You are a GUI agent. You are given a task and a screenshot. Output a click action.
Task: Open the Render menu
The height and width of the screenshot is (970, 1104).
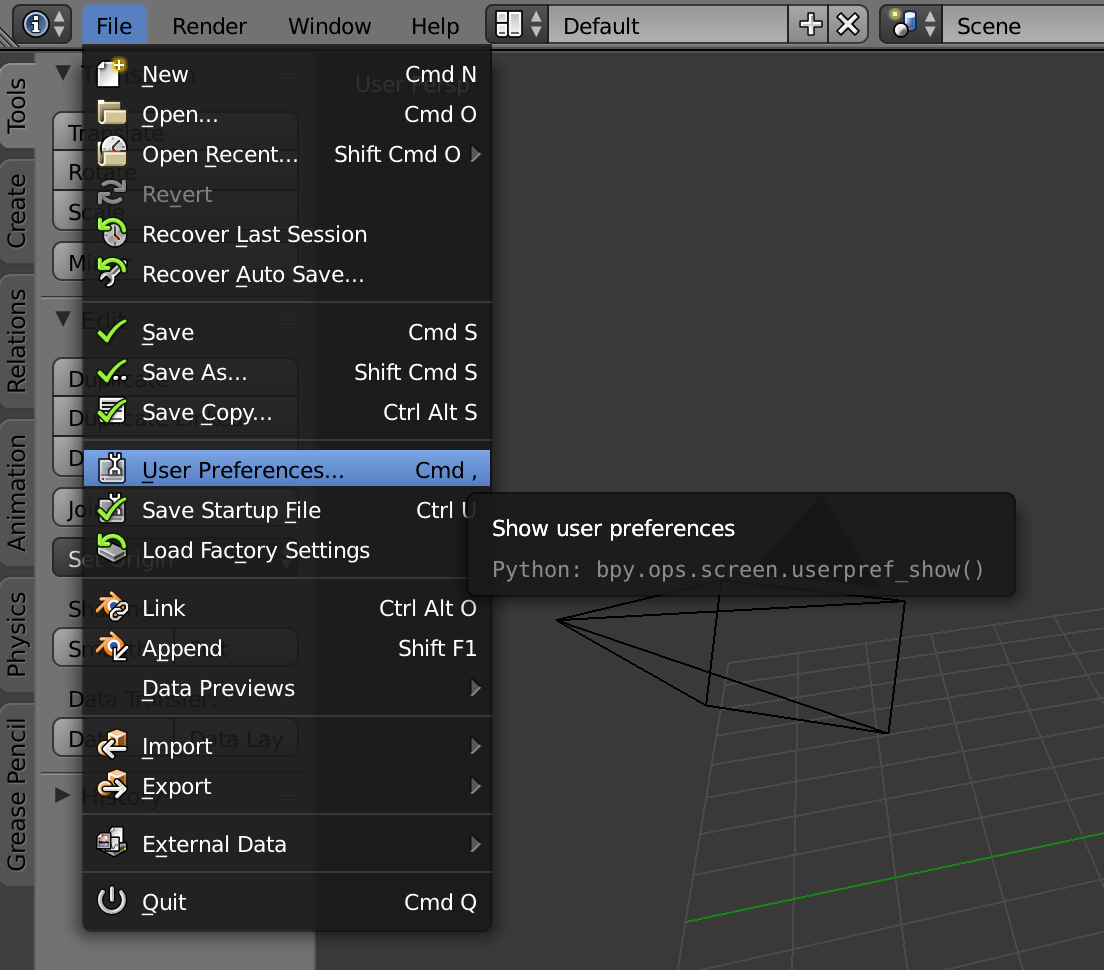click(209, 25)
